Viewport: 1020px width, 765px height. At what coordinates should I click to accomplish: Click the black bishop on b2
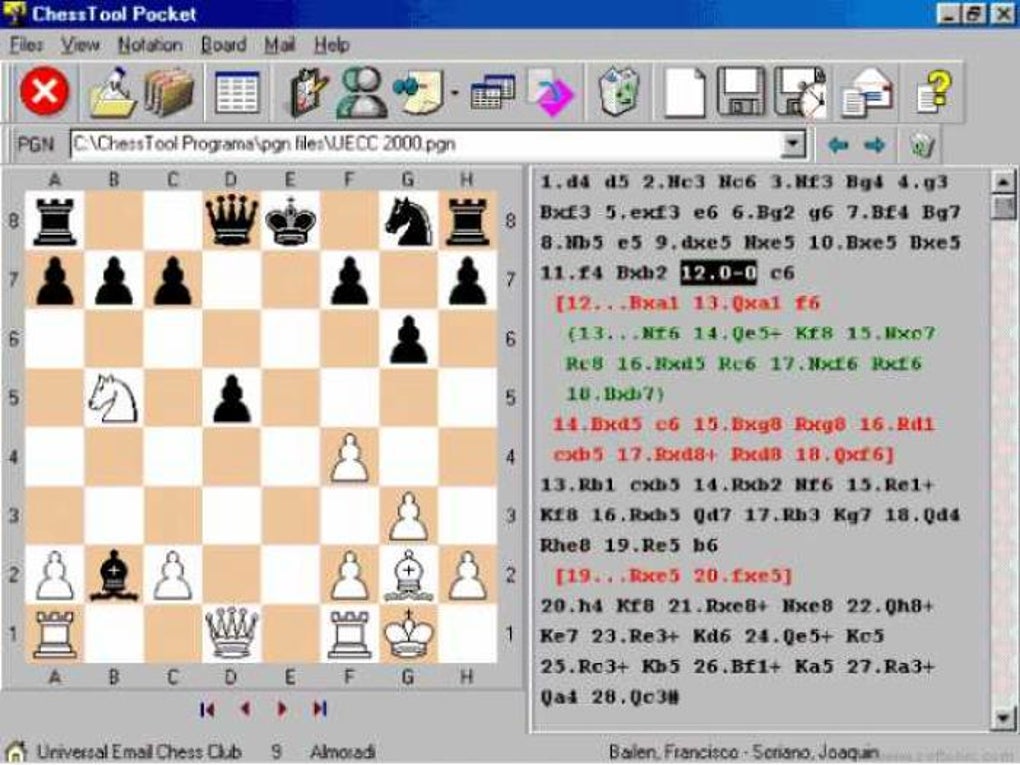114,575
